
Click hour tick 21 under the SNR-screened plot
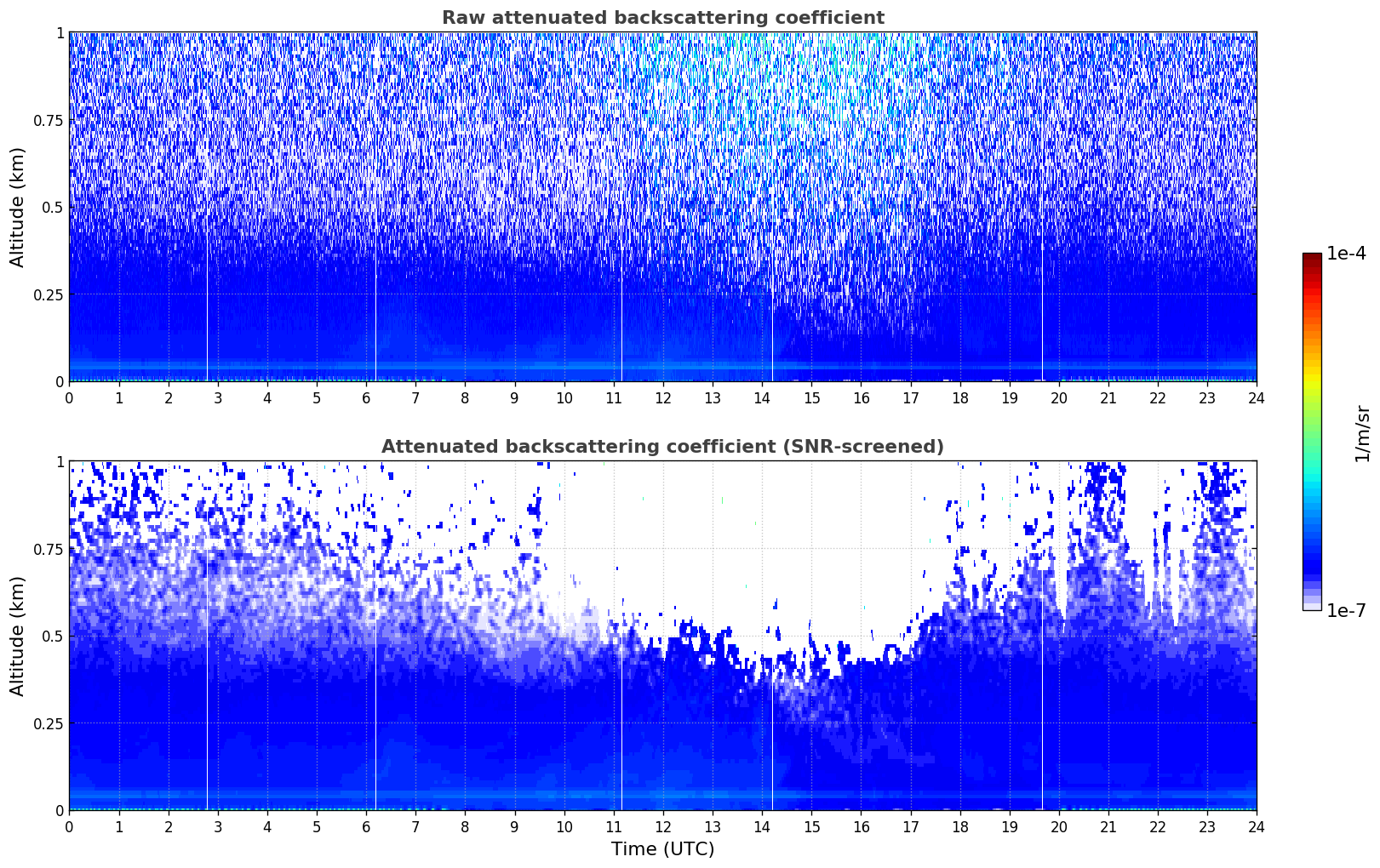click(1108, 826)
